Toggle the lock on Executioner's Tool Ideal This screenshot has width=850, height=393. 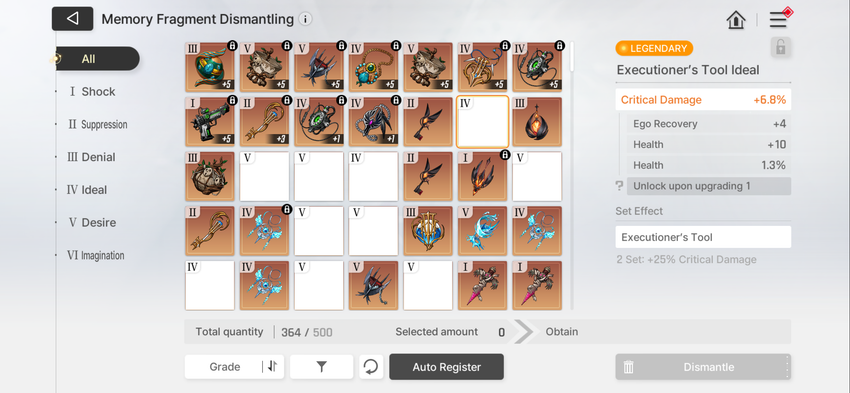(x=780, y=48)
